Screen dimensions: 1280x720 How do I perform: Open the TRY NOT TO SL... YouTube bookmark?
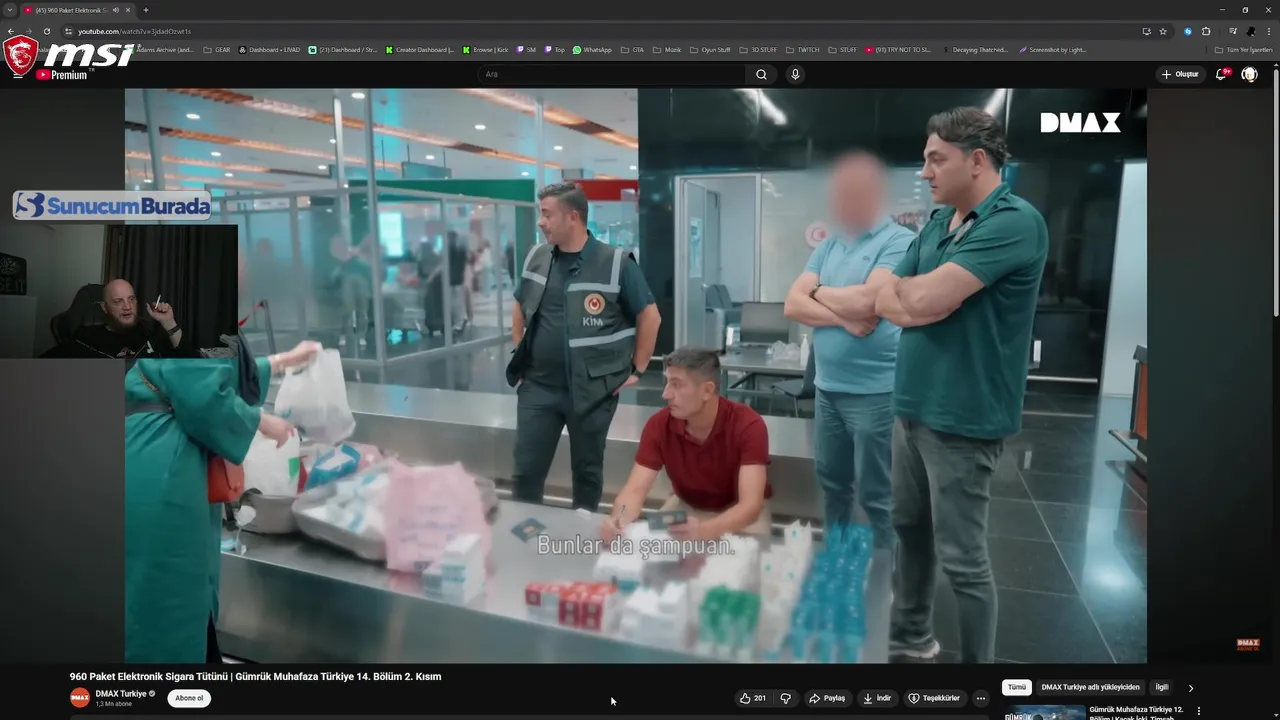(x=898, y=49)
